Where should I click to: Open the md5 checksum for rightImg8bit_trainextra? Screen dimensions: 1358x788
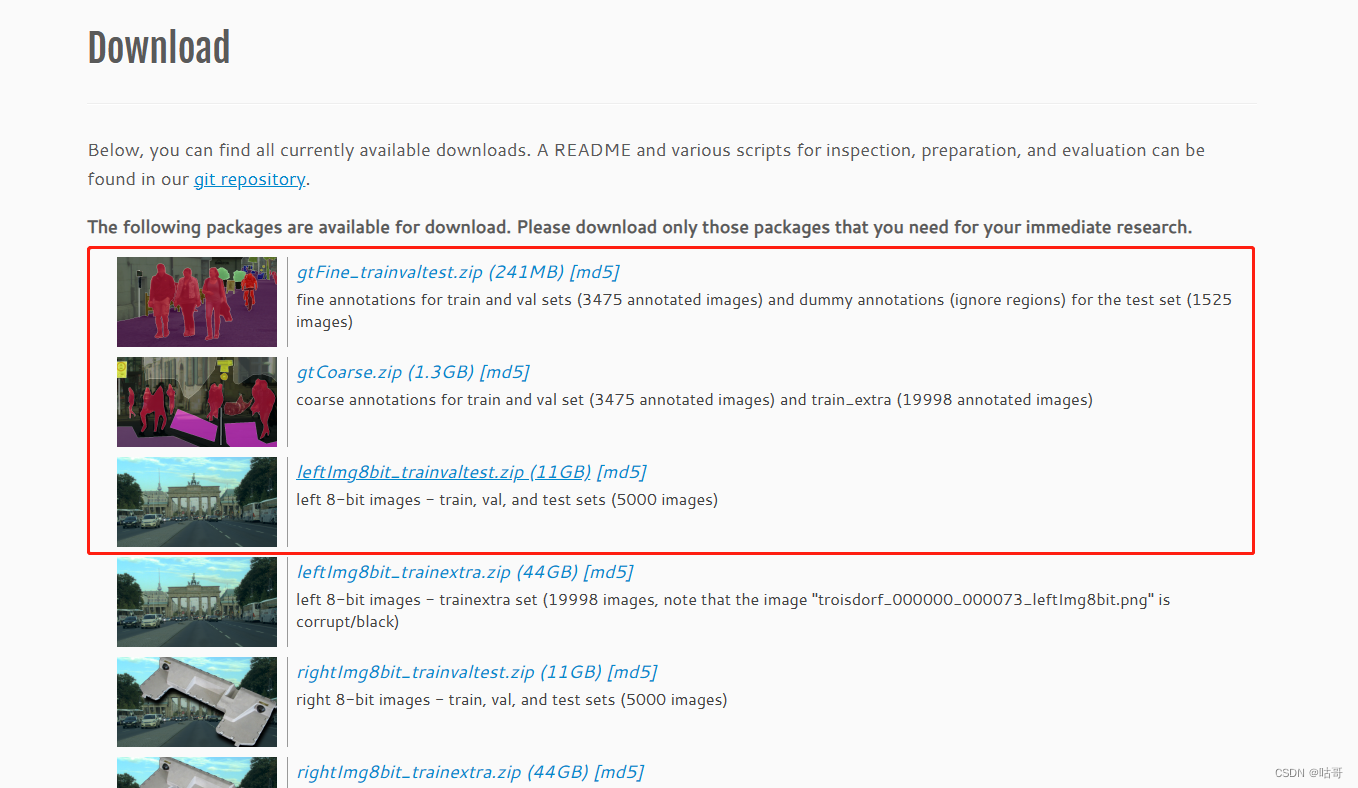click(621, 771)
